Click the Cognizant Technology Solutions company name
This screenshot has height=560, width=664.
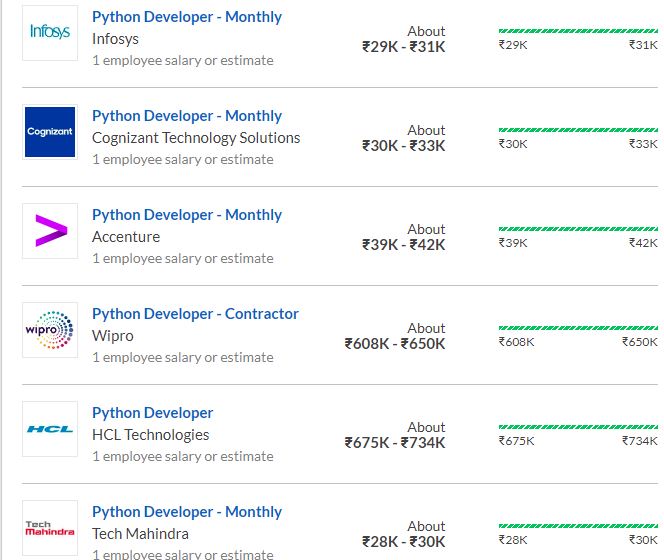tap(196, 138)
